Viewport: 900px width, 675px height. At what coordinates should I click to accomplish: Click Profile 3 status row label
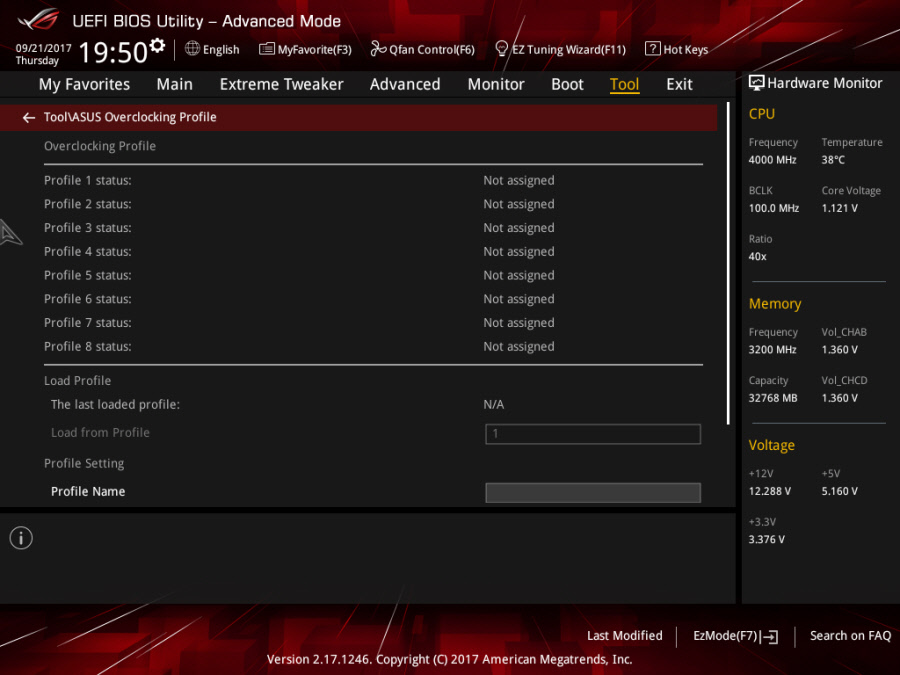[x=88, y=228]
